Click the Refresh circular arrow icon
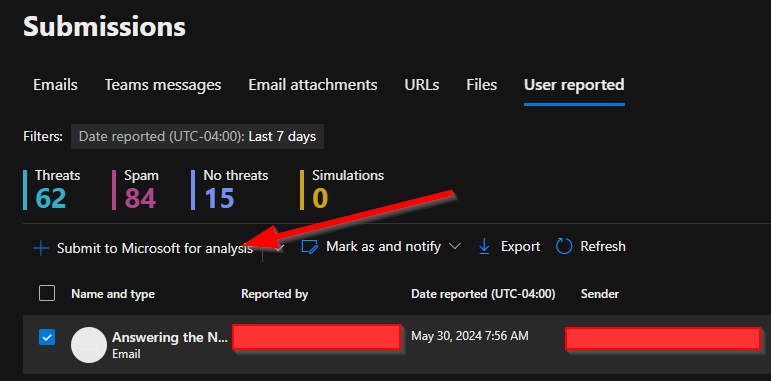 564,246
